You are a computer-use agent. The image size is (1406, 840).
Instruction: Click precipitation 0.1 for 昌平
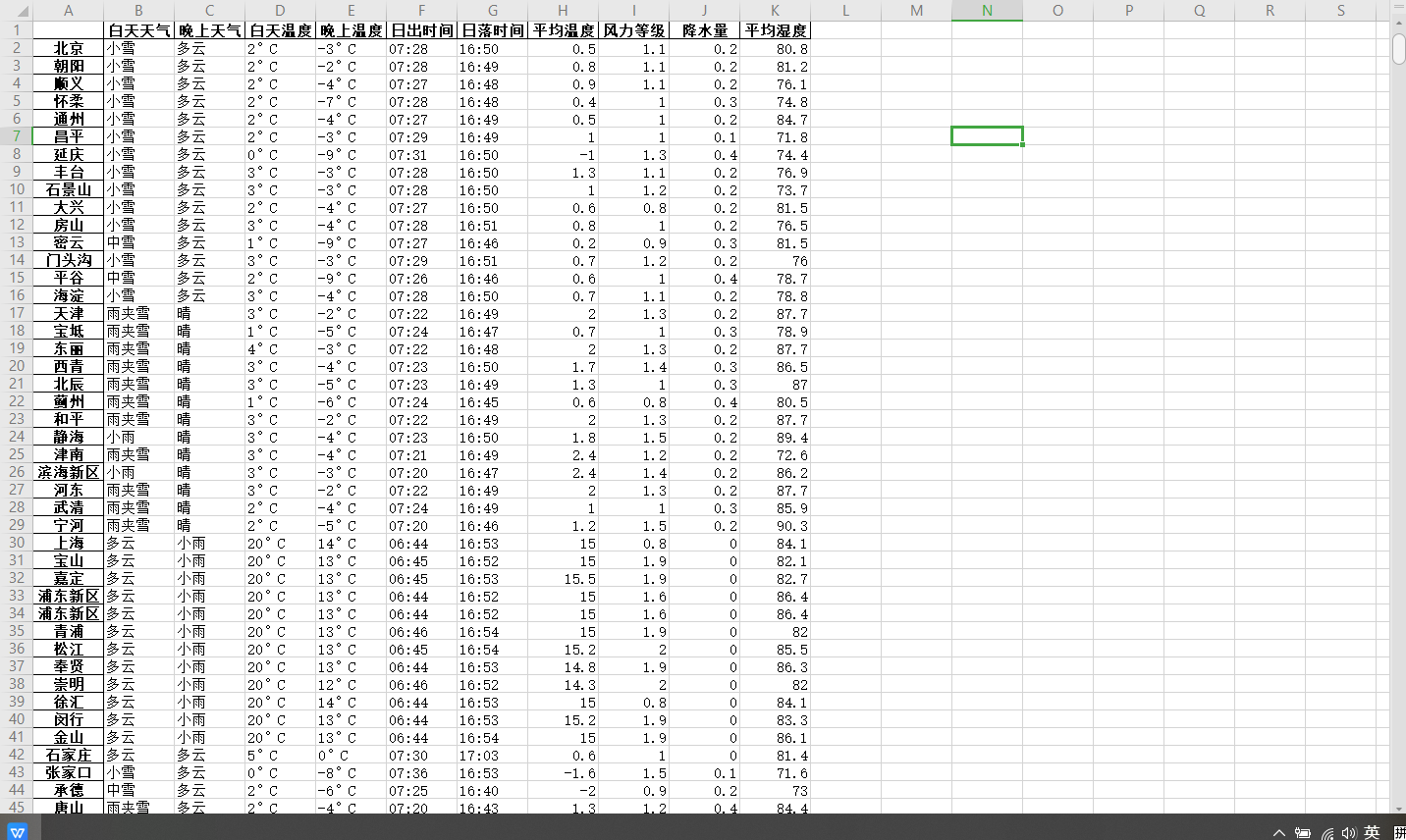(704, 136)
